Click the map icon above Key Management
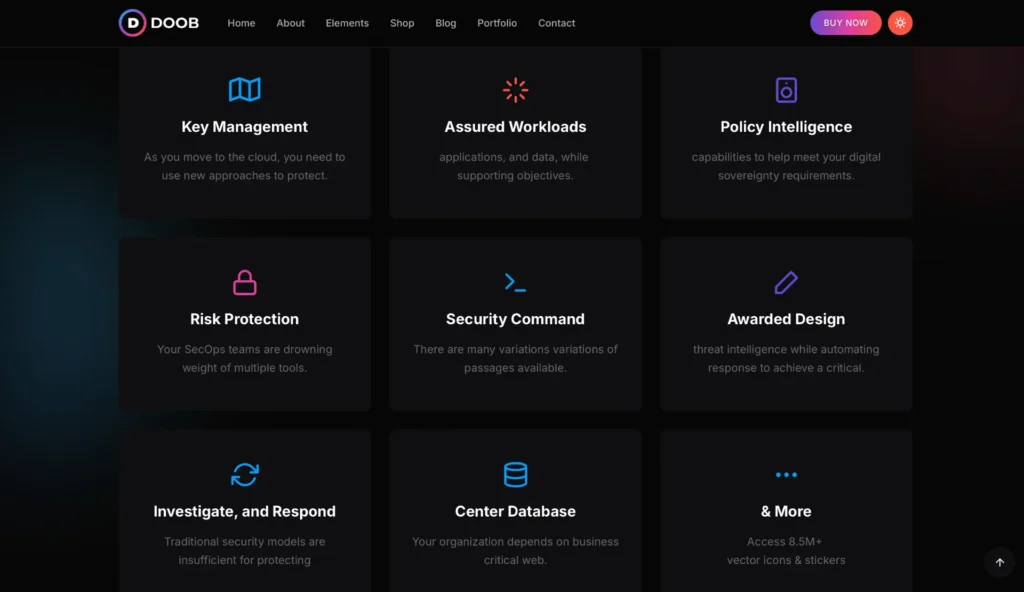1024x592 pixels. [x=245, y=90]
